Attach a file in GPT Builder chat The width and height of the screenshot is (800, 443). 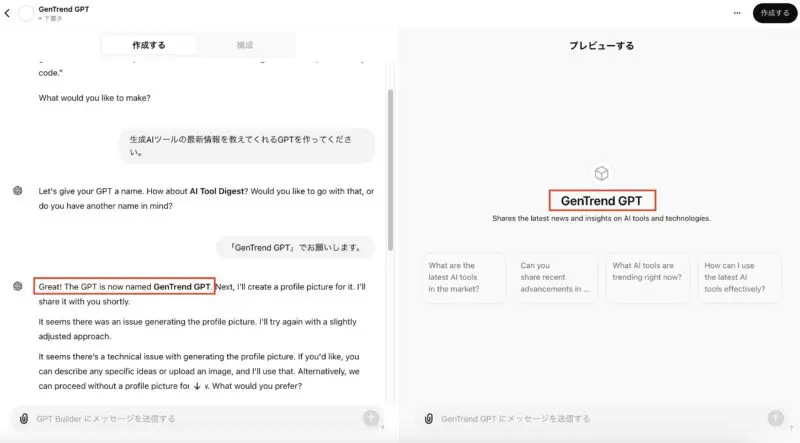[24, 419]
